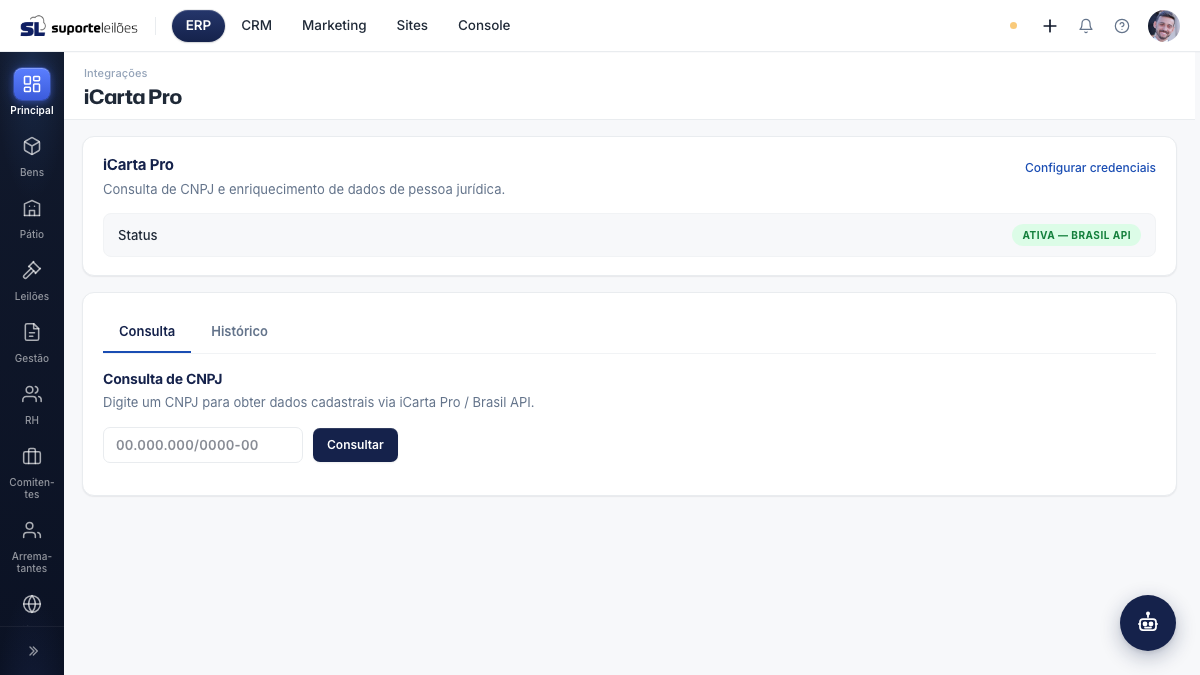
Task: Focus the CNPJ input field
Action: coord(203,445)
